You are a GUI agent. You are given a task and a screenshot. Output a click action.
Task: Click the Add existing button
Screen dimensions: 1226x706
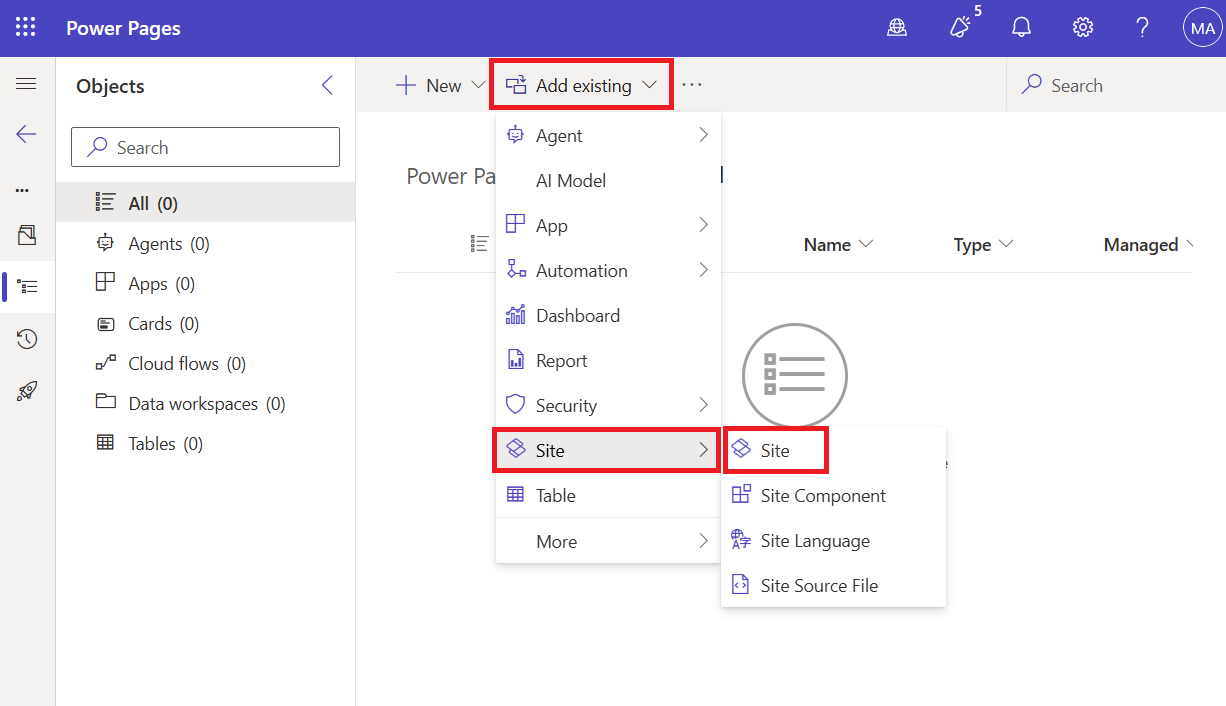coord(581,84)
